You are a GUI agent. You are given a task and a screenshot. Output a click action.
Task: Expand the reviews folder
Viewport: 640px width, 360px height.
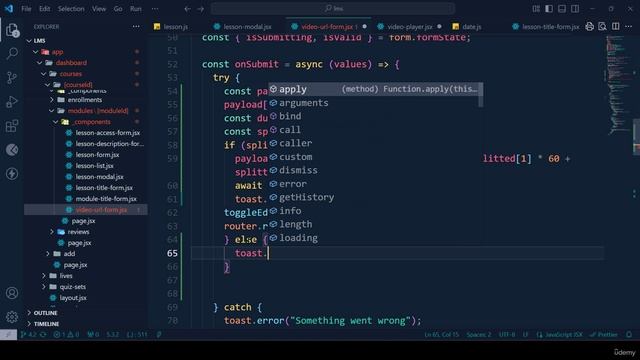point(52,232)
